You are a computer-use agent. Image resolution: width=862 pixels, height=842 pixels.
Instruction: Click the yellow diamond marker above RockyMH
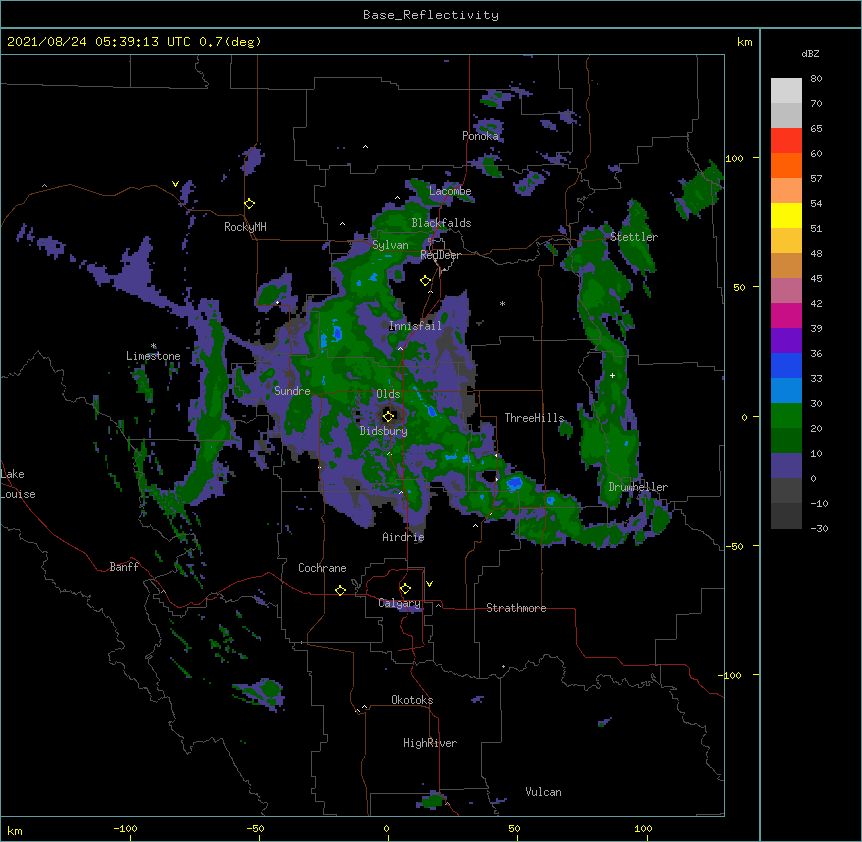250,204
